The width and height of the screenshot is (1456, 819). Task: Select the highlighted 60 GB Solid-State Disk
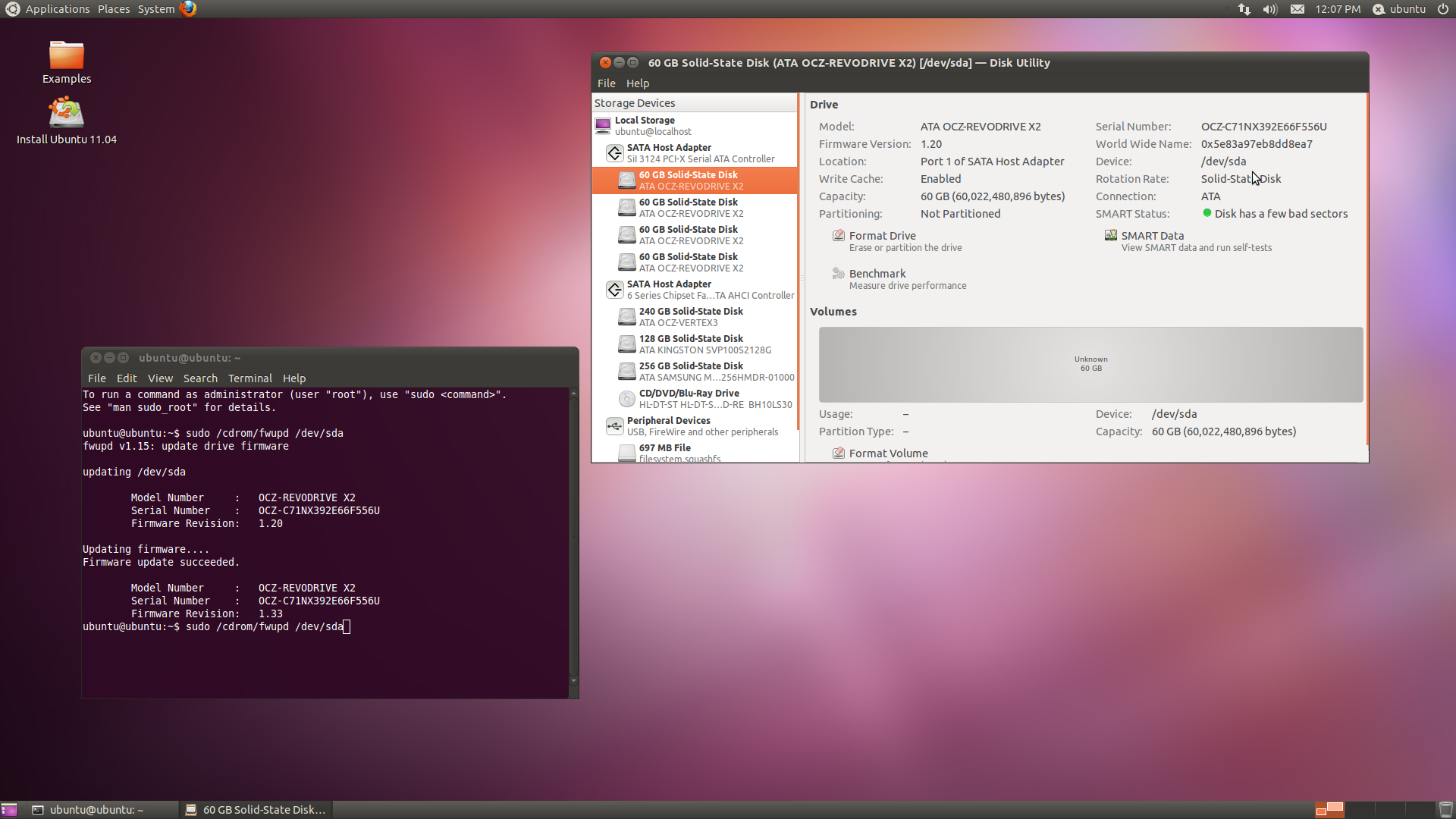(x=695, y=180)
